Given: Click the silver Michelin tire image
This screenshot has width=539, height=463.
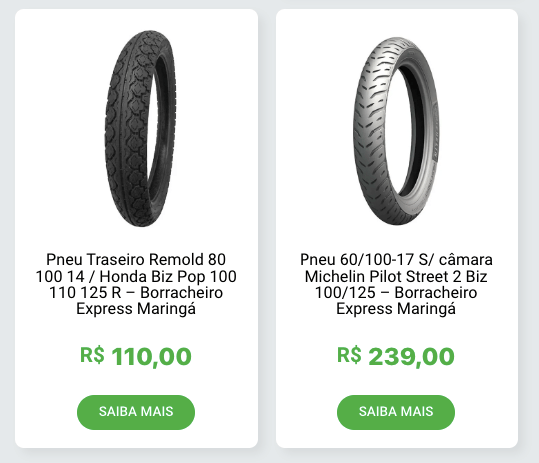Looking at the screenshot, I should (396, 131).
